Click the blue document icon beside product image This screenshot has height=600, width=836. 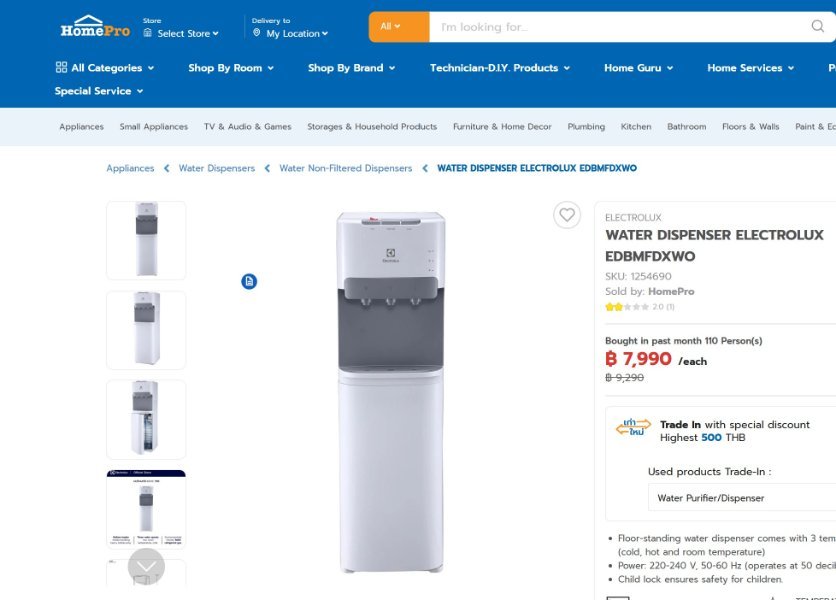point(249,281)
